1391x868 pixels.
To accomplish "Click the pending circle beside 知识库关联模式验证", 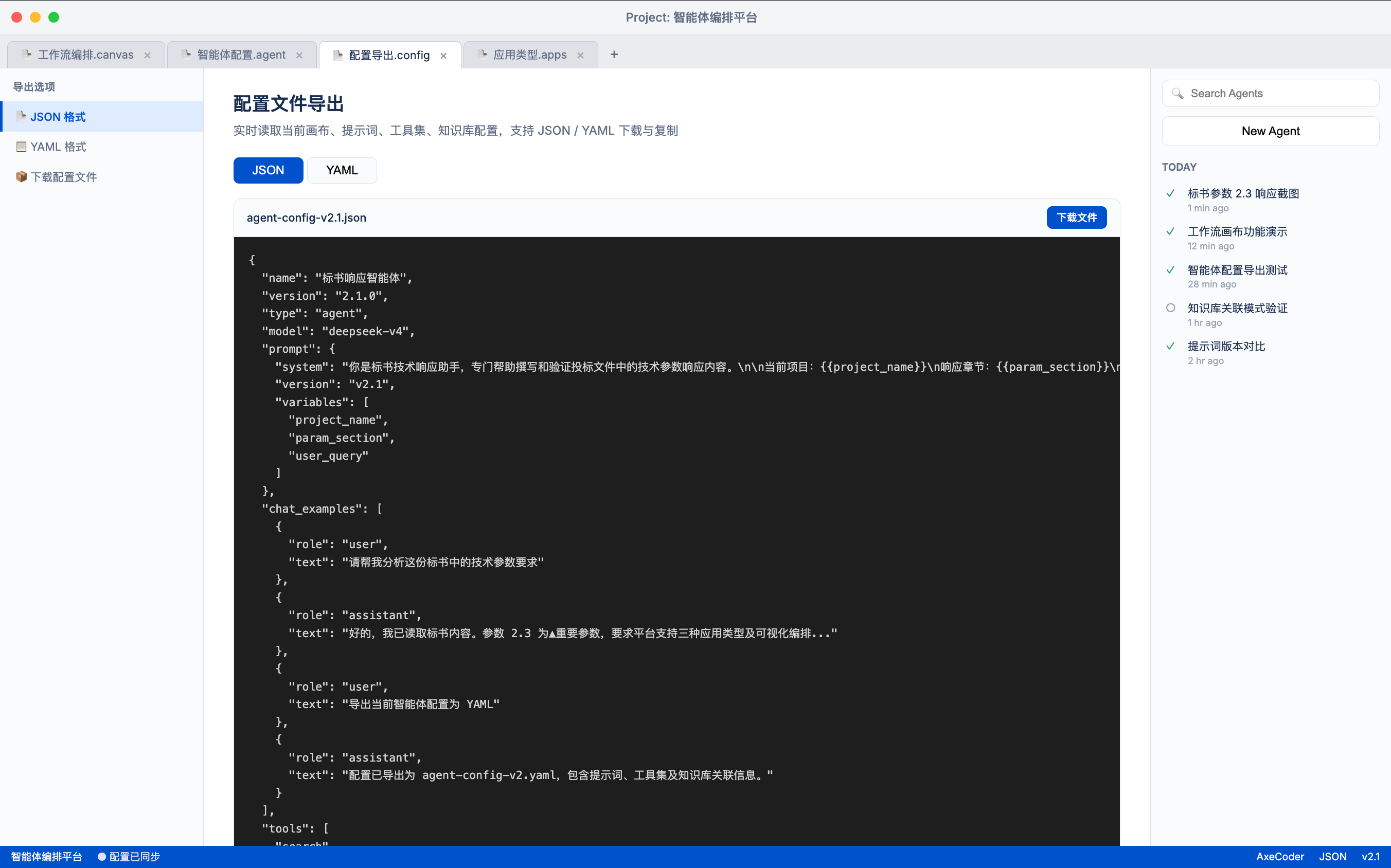I will 1170,308.
